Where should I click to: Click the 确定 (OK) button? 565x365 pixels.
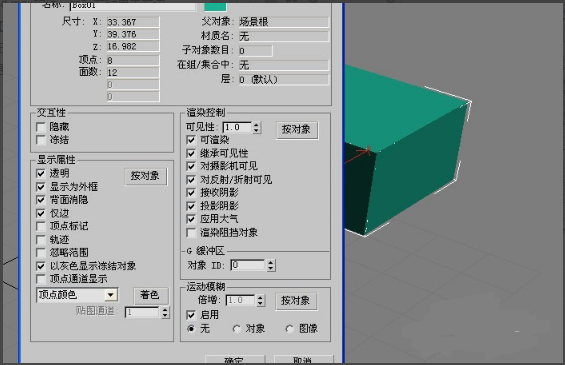tap(235, 360)
